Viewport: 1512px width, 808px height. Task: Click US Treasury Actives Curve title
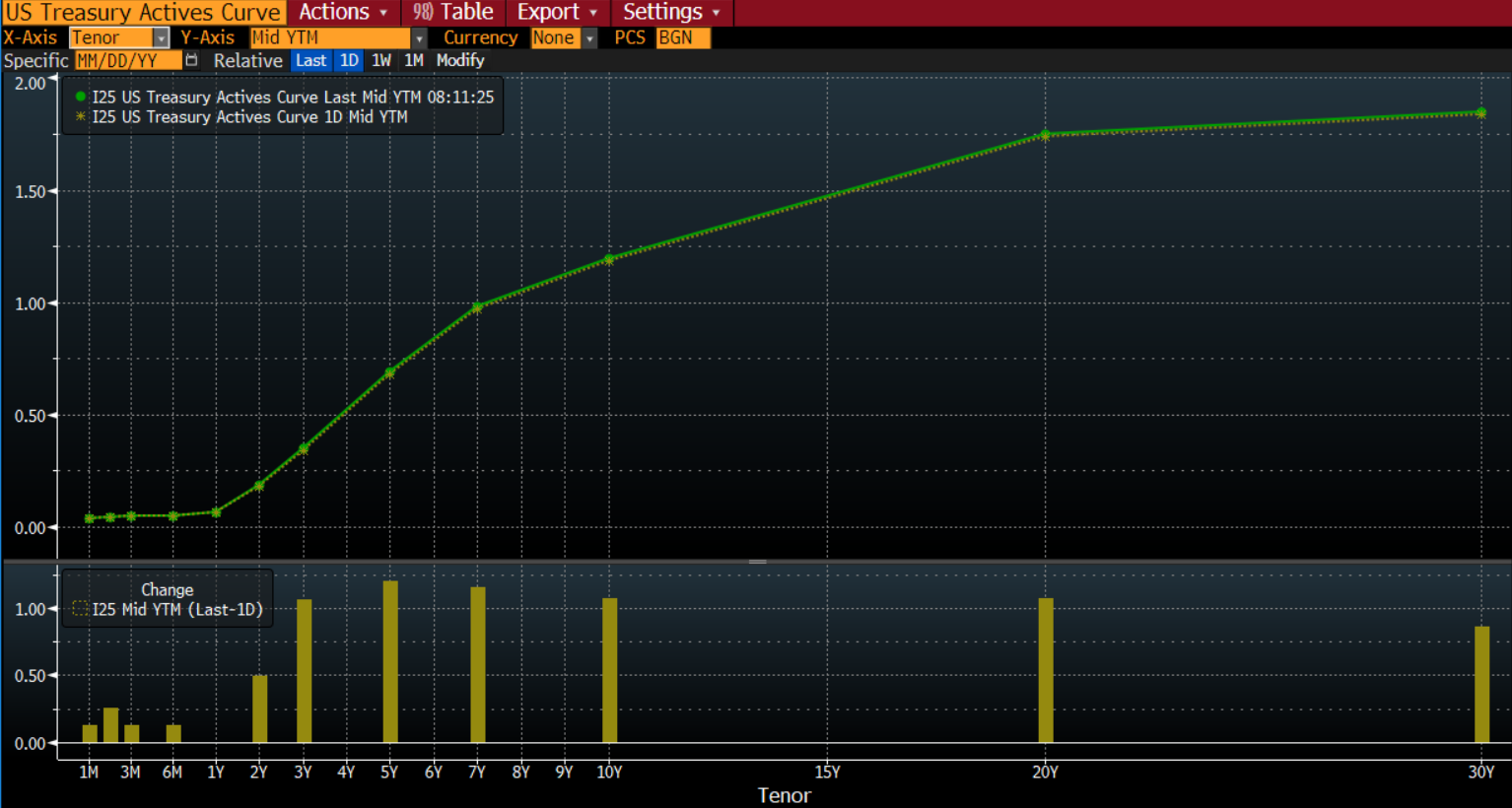click(x=144, y=13)
